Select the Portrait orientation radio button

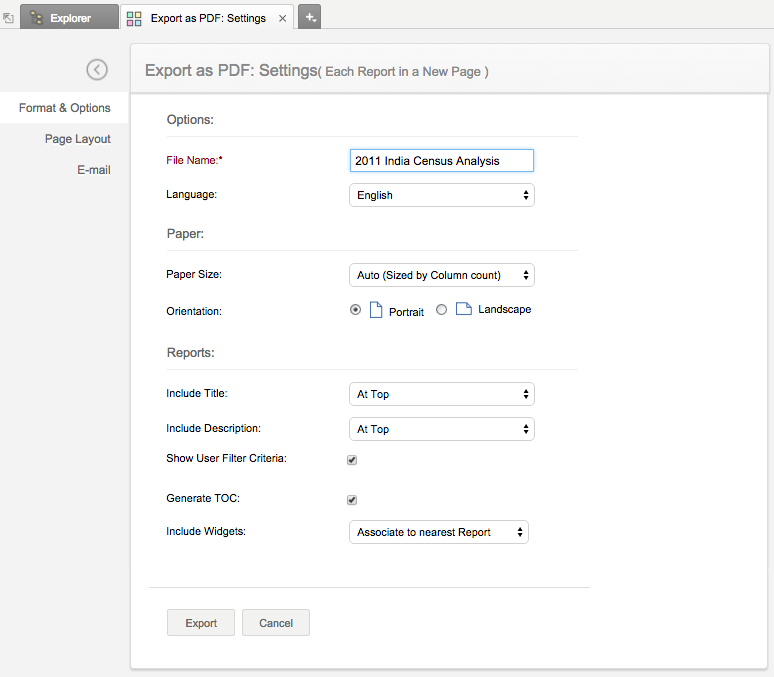356,310
